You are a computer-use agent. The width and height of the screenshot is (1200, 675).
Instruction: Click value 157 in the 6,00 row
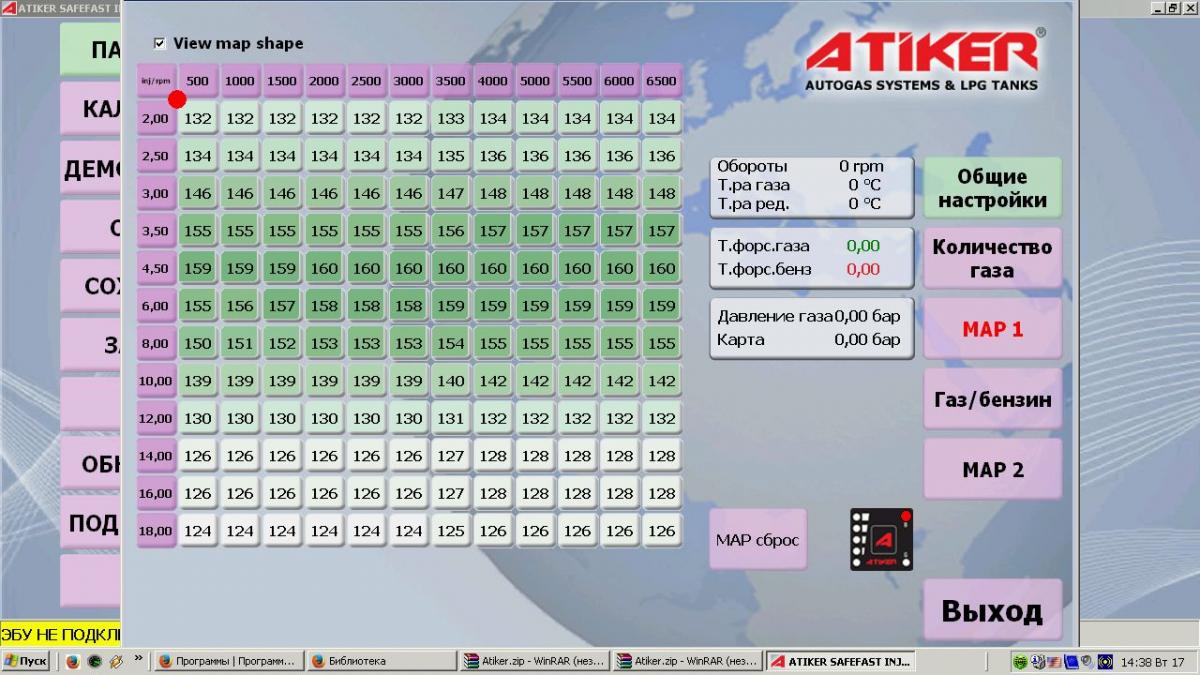click(282, 306)
